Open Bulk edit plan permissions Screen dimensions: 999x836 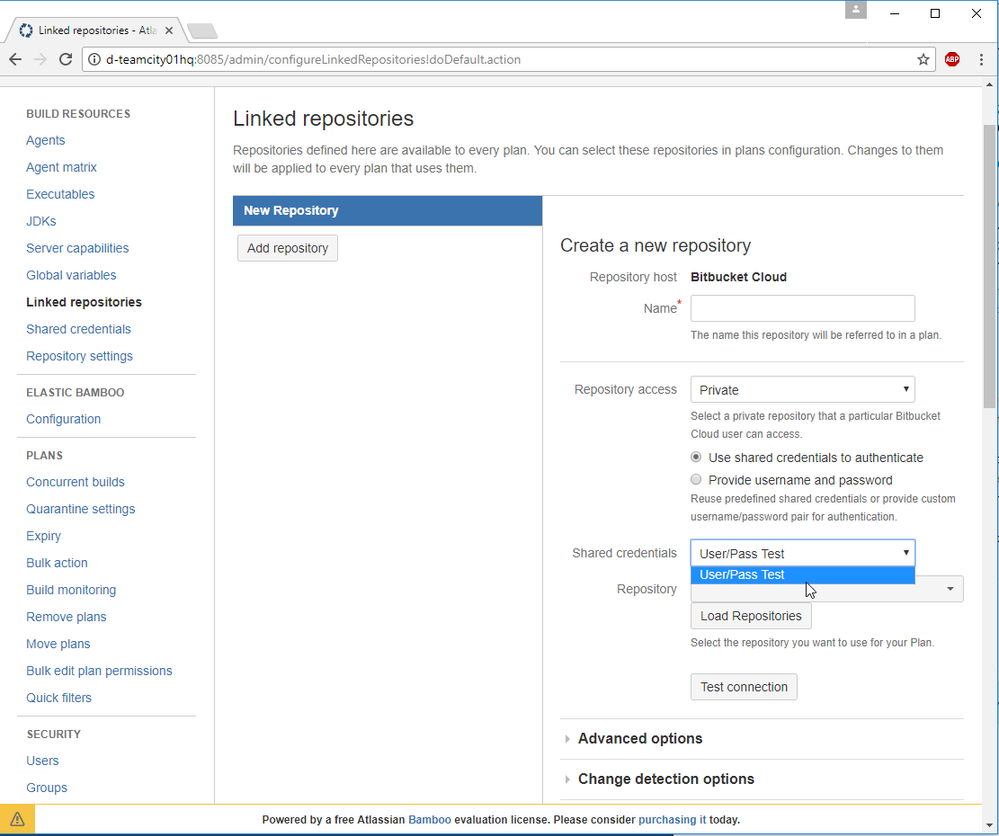[x=99, y=671]
